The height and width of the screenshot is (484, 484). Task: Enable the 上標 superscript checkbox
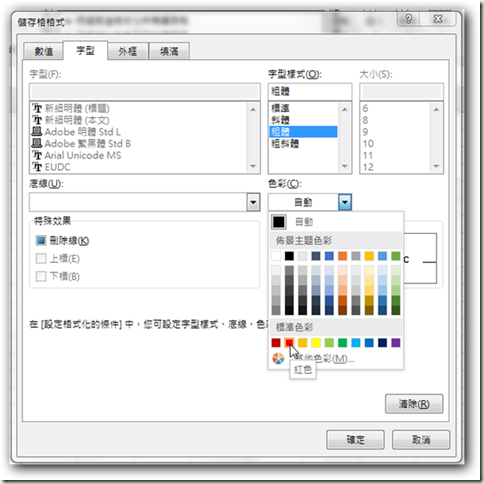tap(41, 258)
